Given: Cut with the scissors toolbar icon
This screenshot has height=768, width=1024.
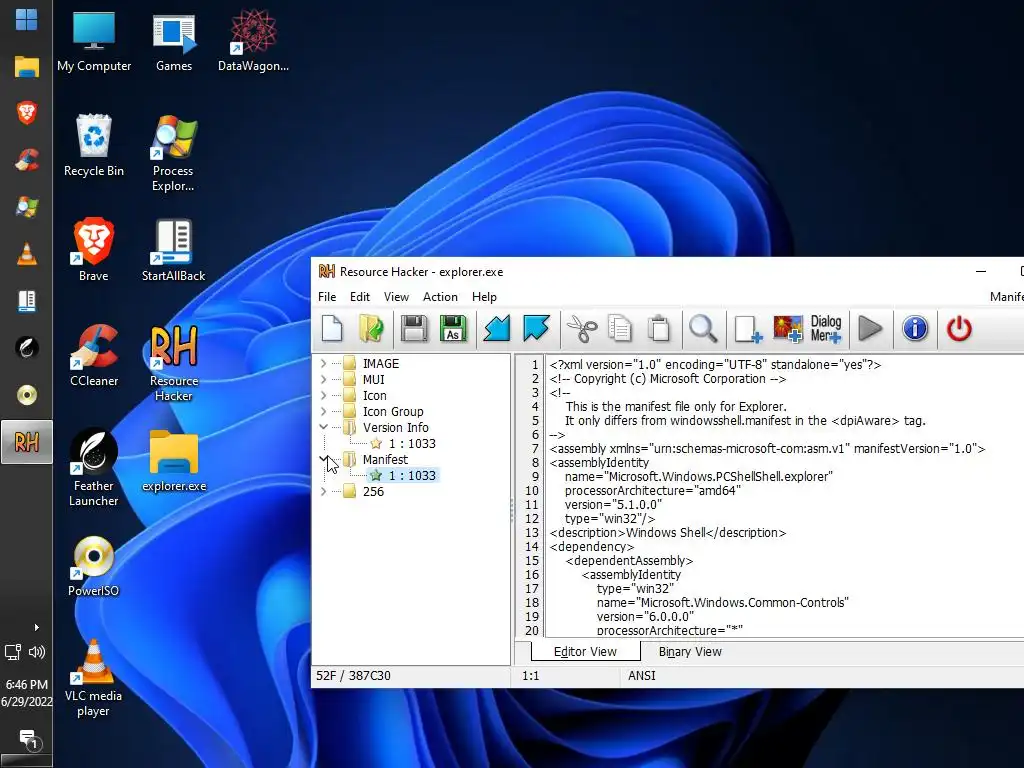Looking at the screenshot, I should [x=581, y=328].
